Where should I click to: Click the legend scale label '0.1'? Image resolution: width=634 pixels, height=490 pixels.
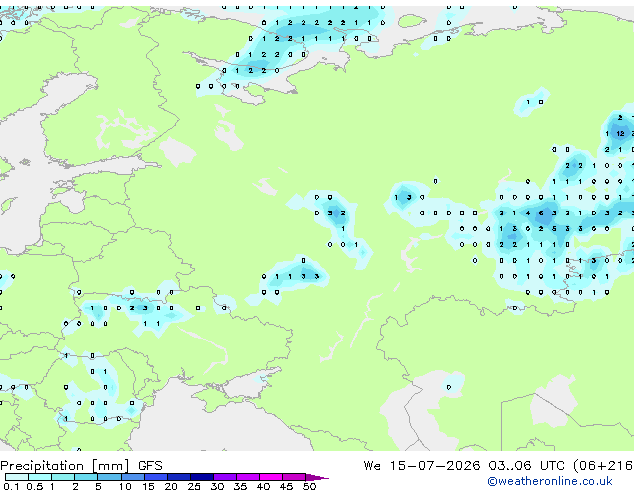[11, 486]
